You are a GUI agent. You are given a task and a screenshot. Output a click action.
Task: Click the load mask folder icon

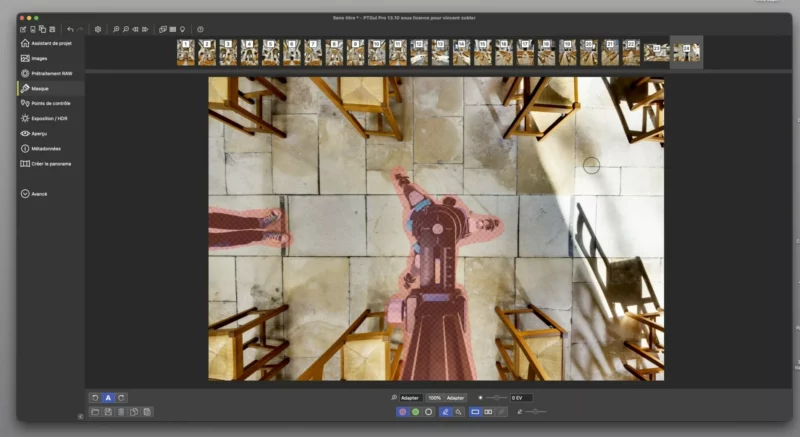click(x=95, y=412)
